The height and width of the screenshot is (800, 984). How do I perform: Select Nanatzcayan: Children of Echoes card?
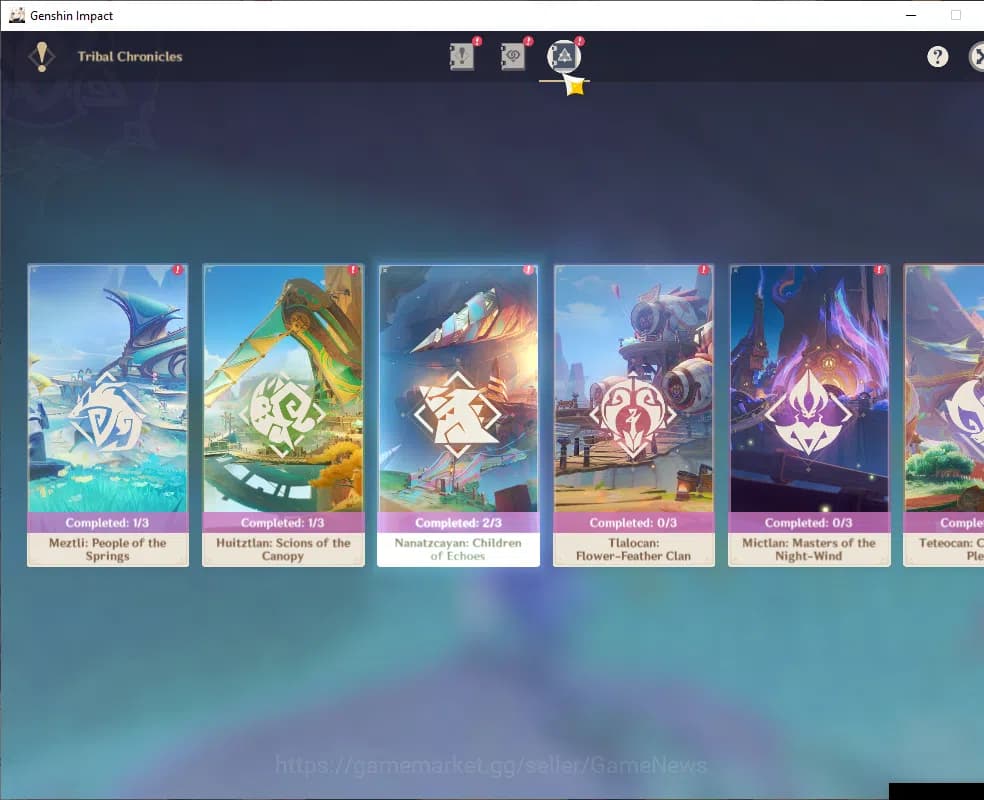coord(458,415)
